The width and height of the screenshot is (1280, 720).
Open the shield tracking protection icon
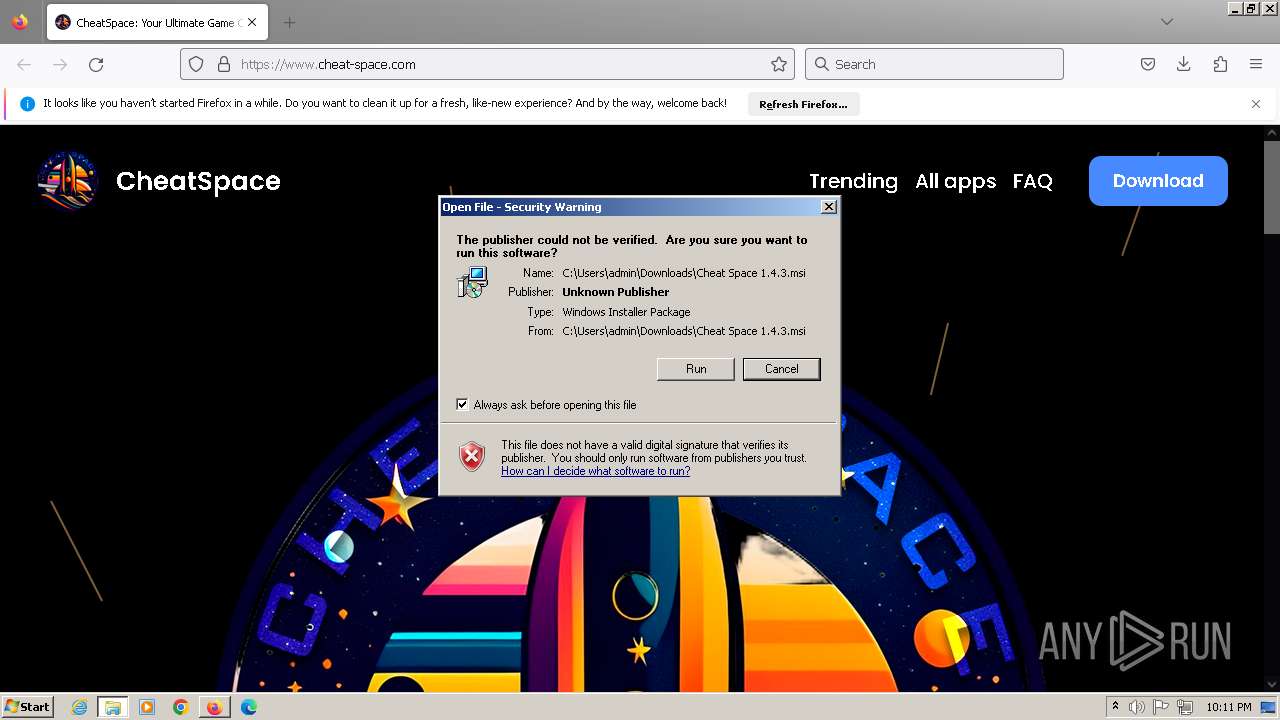196,64
